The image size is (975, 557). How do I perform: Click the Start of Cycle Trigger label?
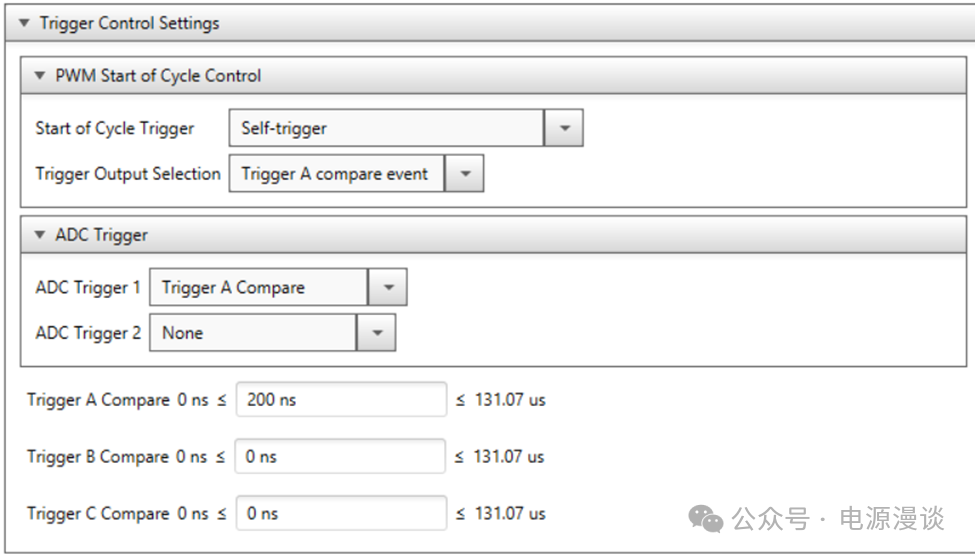[x=115, y=128]
